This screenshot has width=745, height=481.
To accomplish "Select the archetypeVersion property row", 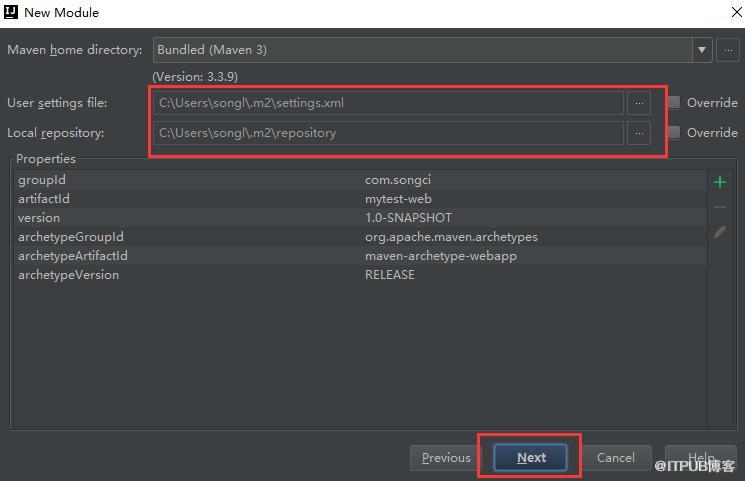I will tap(360, 275).
